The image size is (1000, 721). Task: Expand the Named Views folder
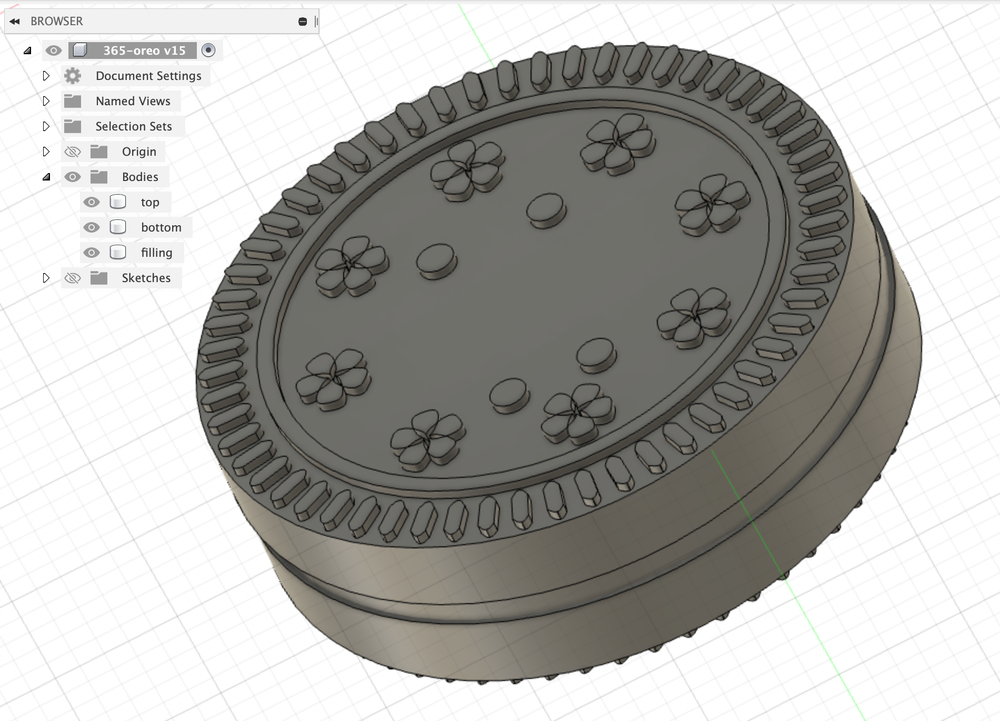(x=46, y=101)
